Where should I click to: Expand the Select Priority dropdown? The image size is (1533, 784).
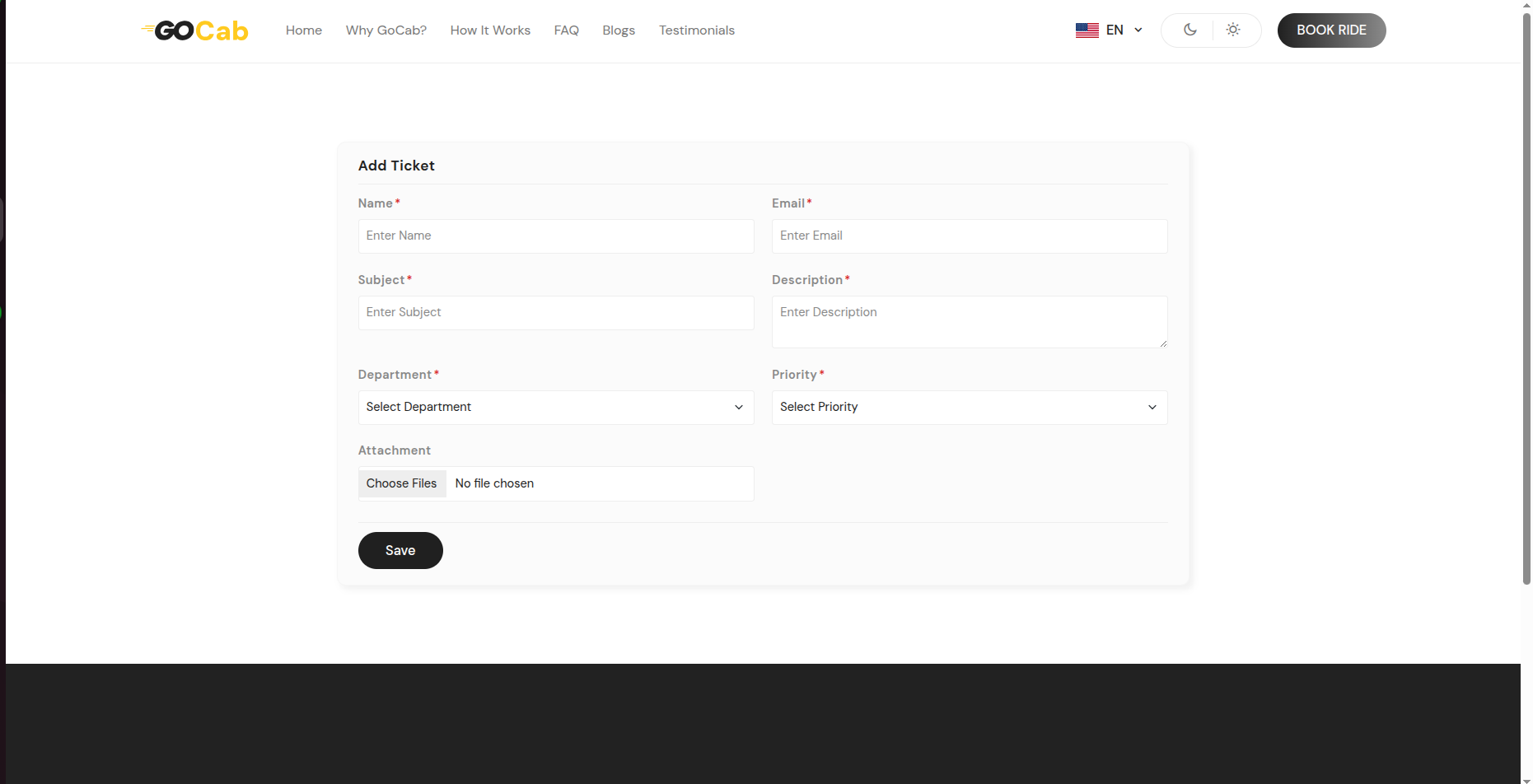click(969, 408)
